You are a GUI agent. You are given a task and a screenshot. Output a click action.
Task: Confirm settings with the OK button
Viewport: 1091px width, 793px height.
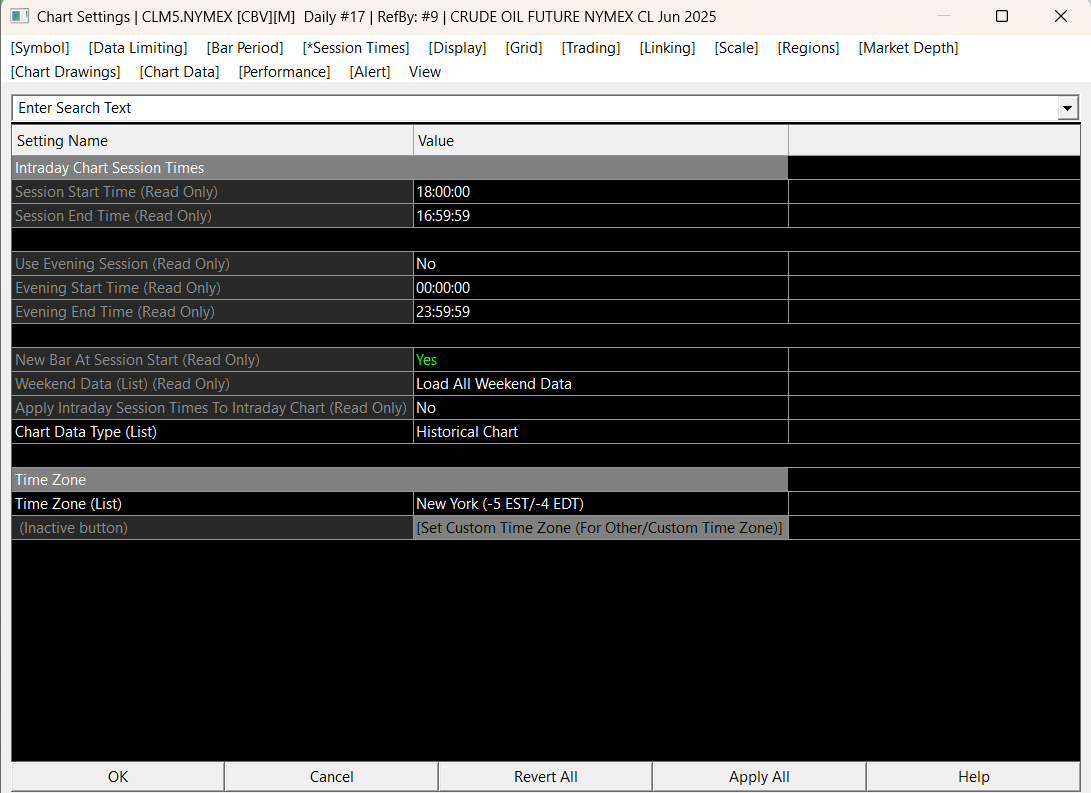118,776
